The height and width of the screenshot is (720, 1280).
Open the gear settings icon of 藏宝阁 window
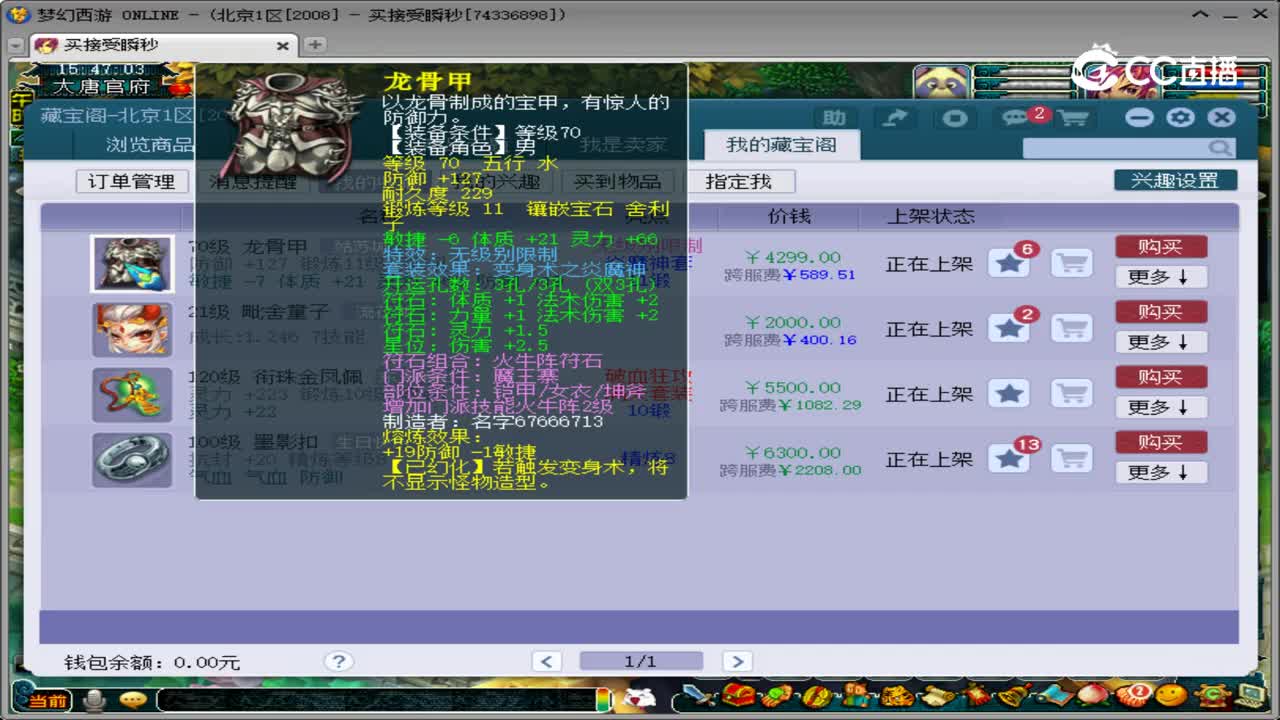click(1181, 117)
